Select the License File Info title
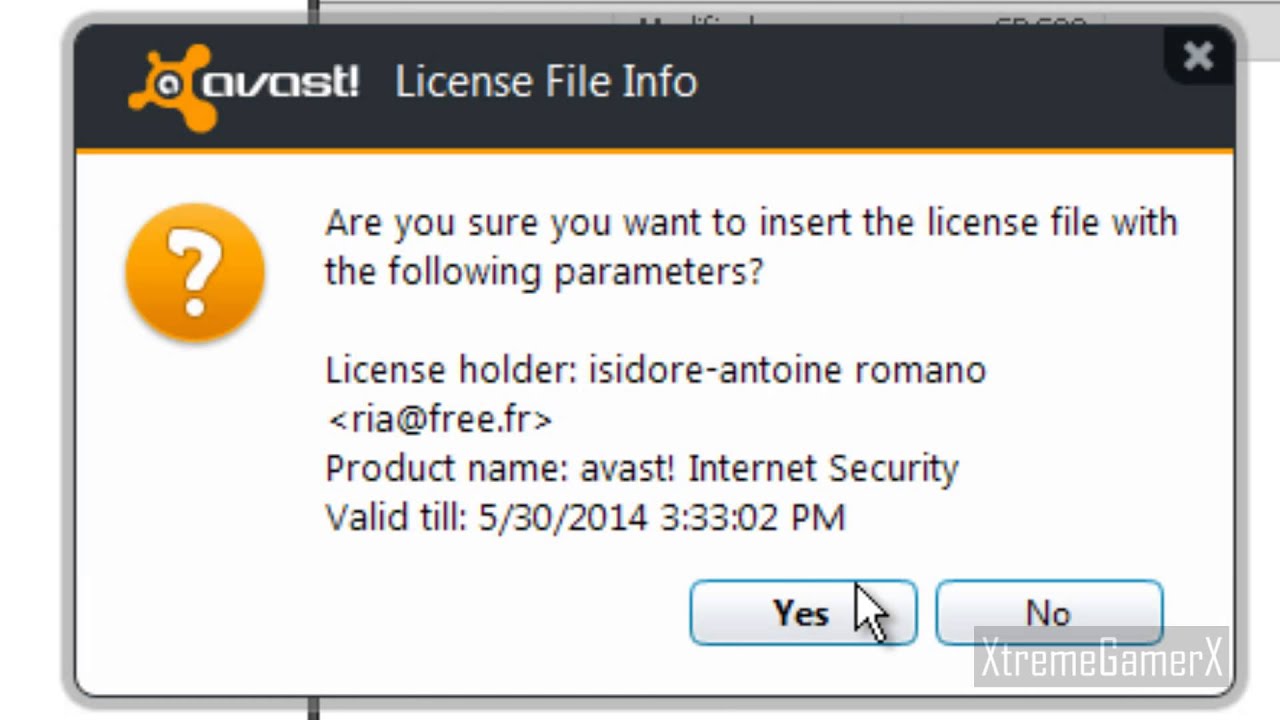The width and height of the screenshot is (1280, 720). coord(546,82)
